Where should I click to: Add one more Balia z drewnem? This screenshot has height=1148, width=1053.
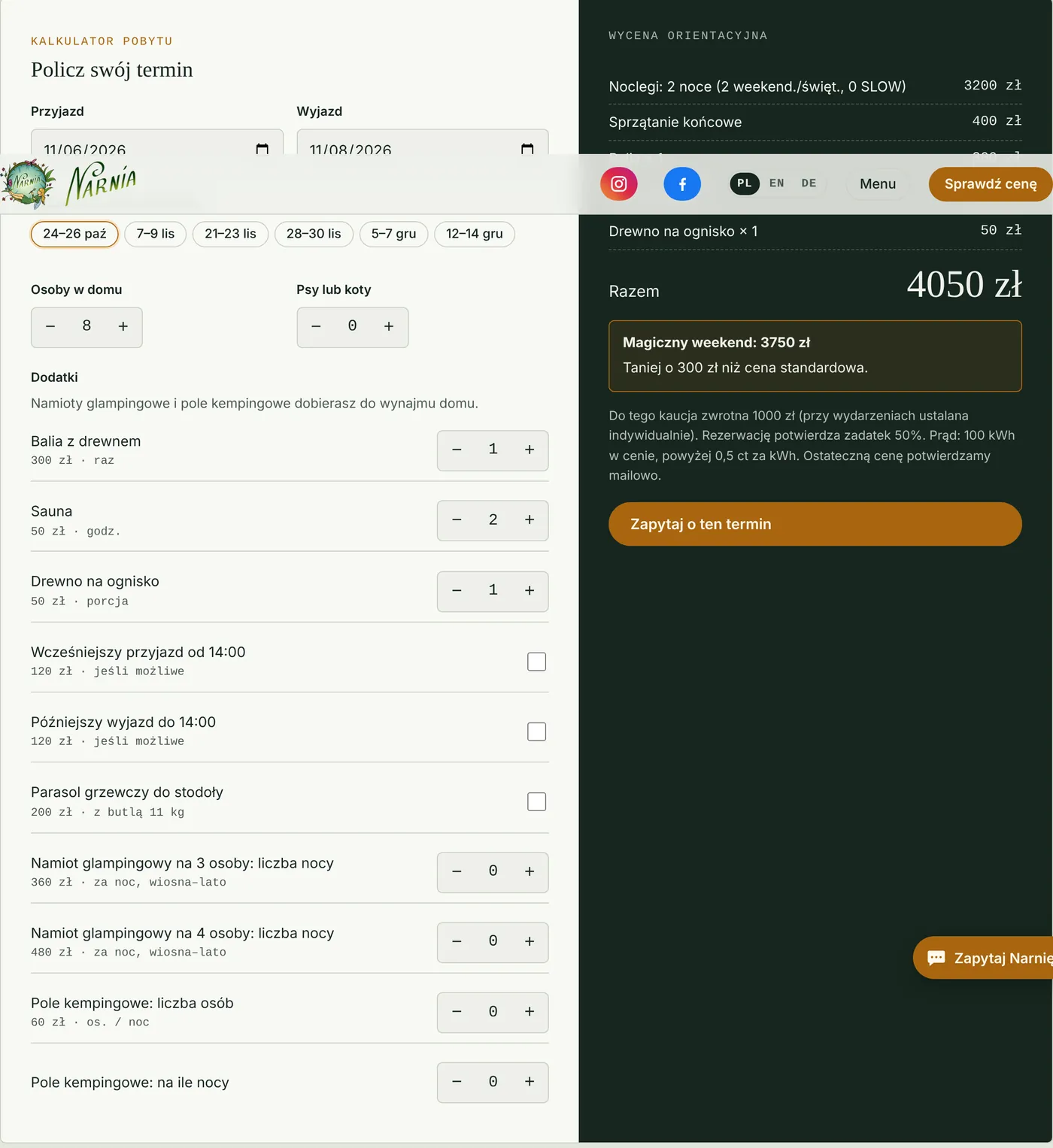(x=530, y=450)
